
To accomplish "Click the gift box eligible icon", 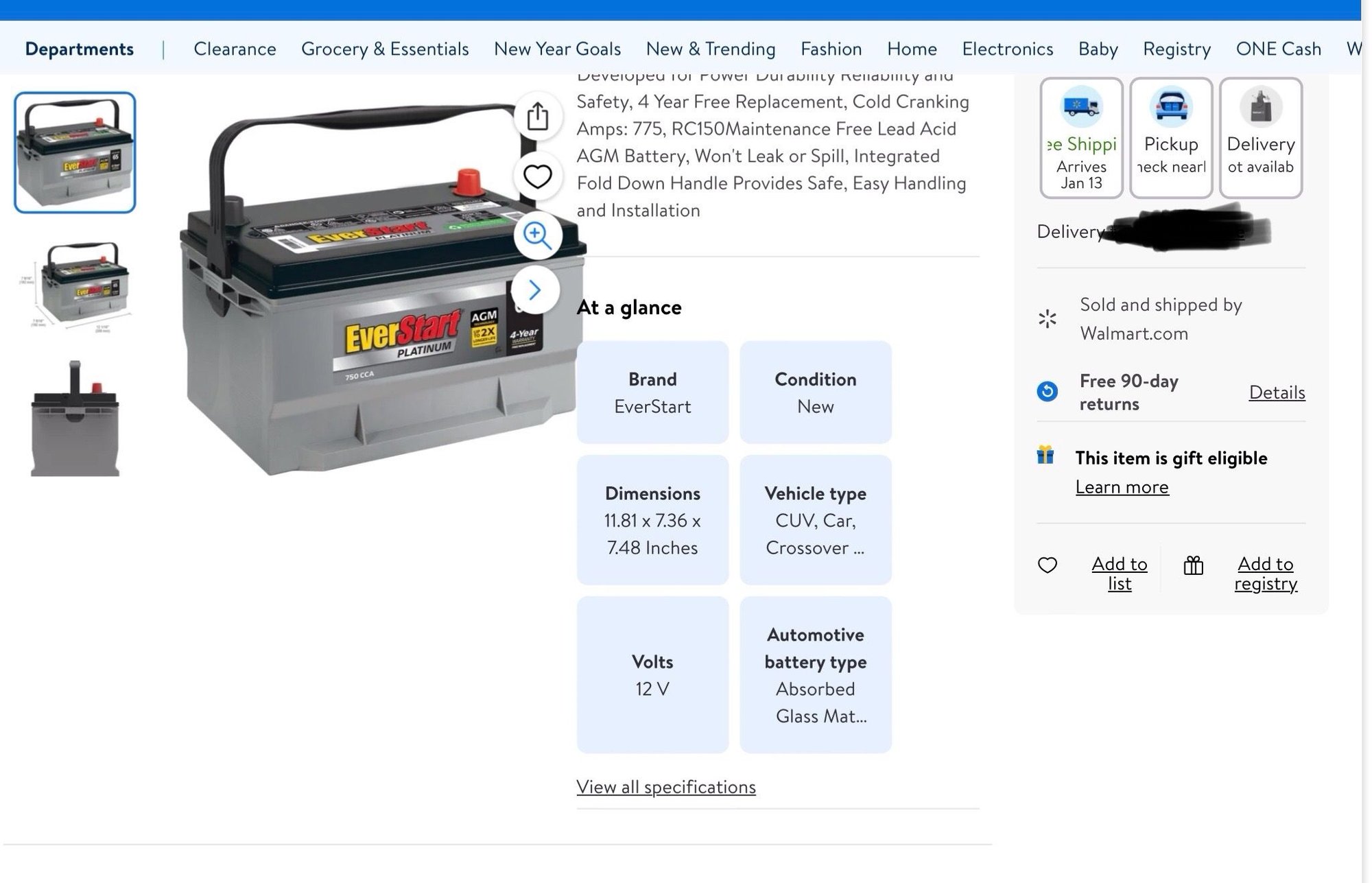I will (x=1045, y=455).
